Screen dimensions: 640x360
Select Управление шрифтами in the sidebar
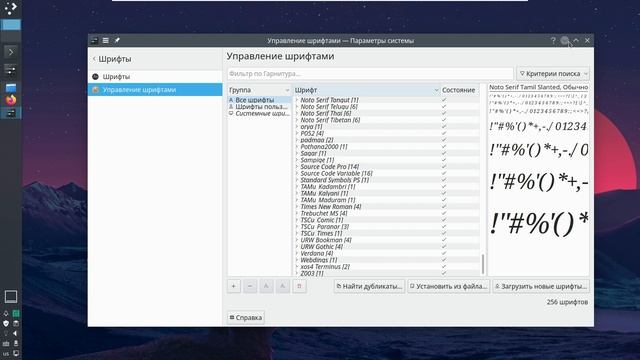click(155, 89)
